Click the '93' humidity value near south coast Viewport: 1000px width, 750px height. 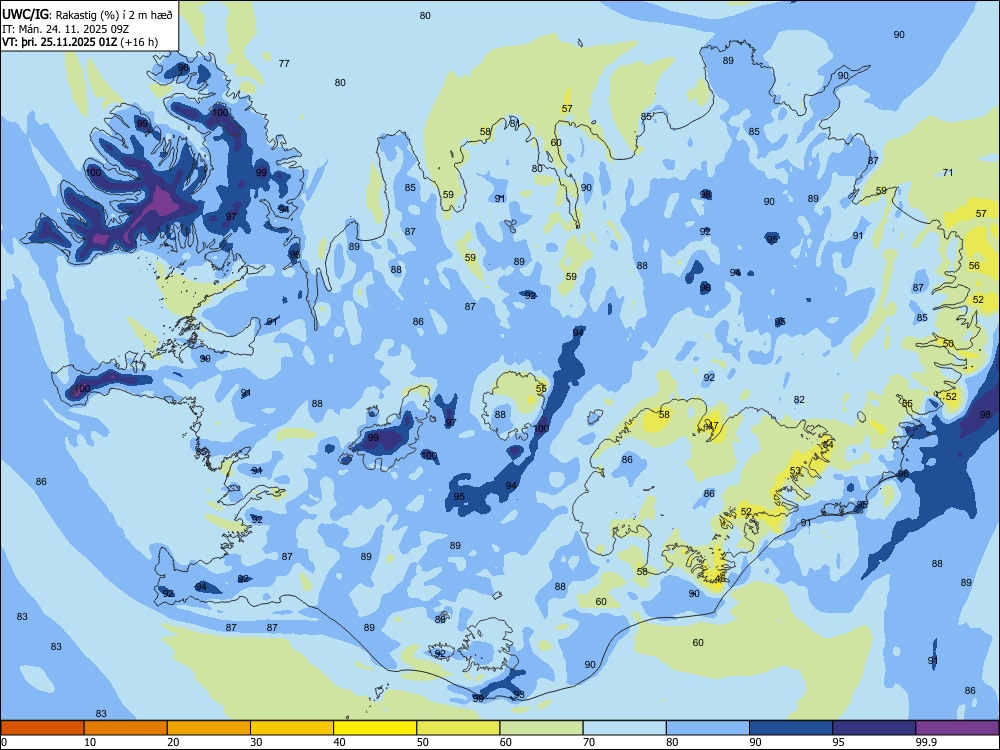518,694
